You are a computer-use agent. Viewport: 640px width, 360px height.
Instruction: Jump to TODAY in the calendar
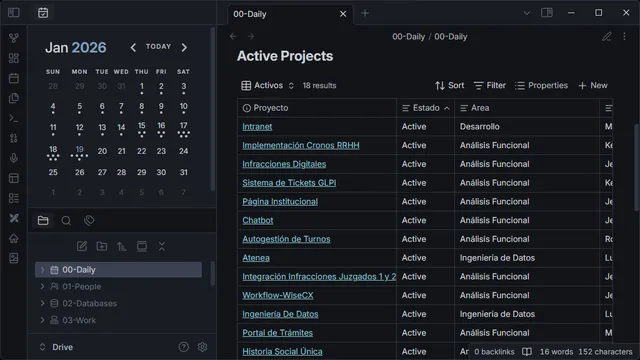coord(158,47)
